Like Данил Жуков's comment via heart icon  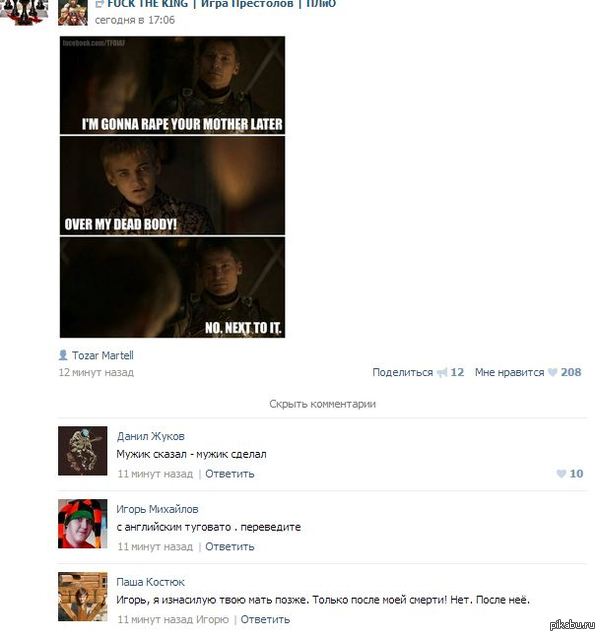(x=561, y=473)
